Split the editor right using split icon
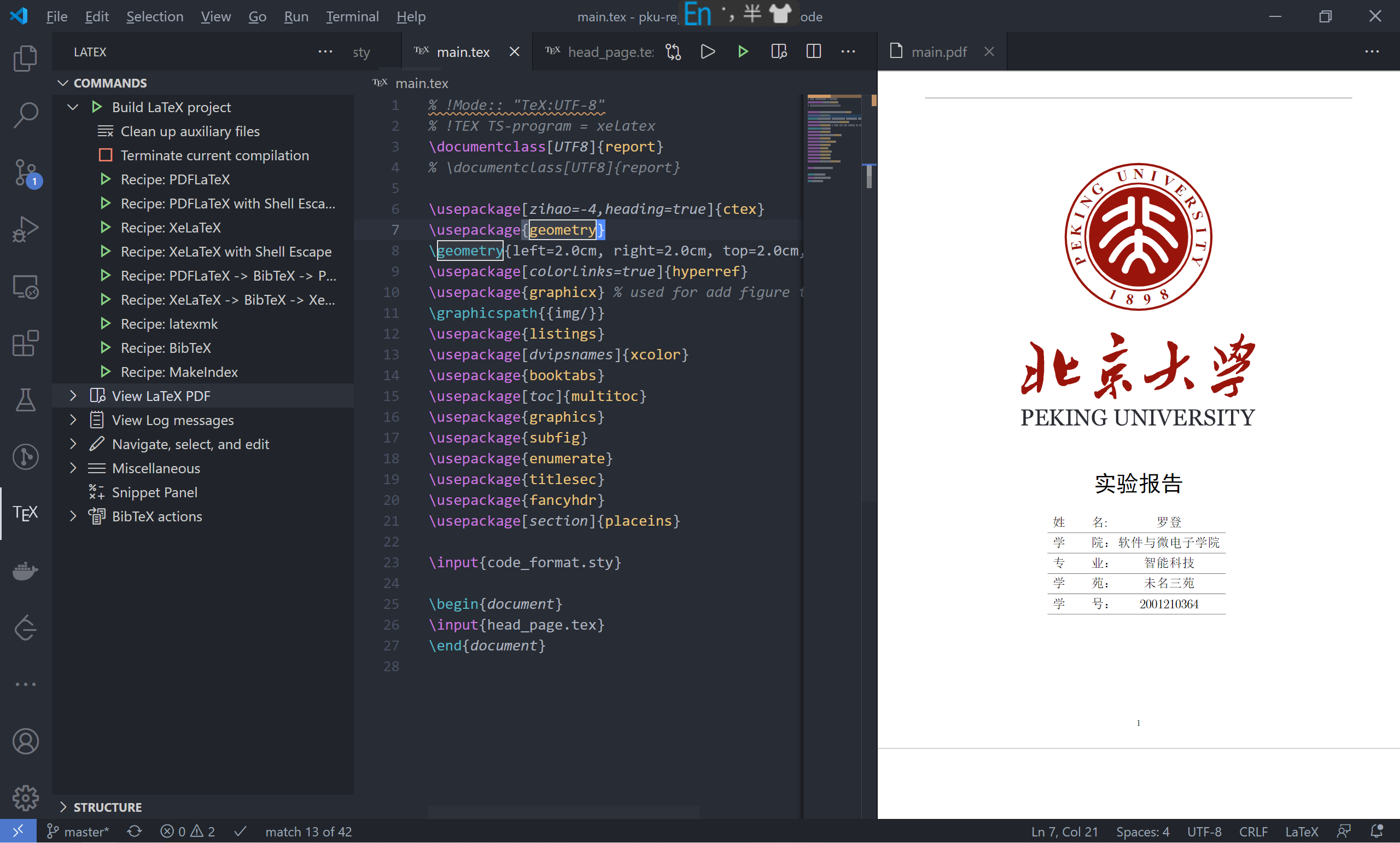 (813, 51)
